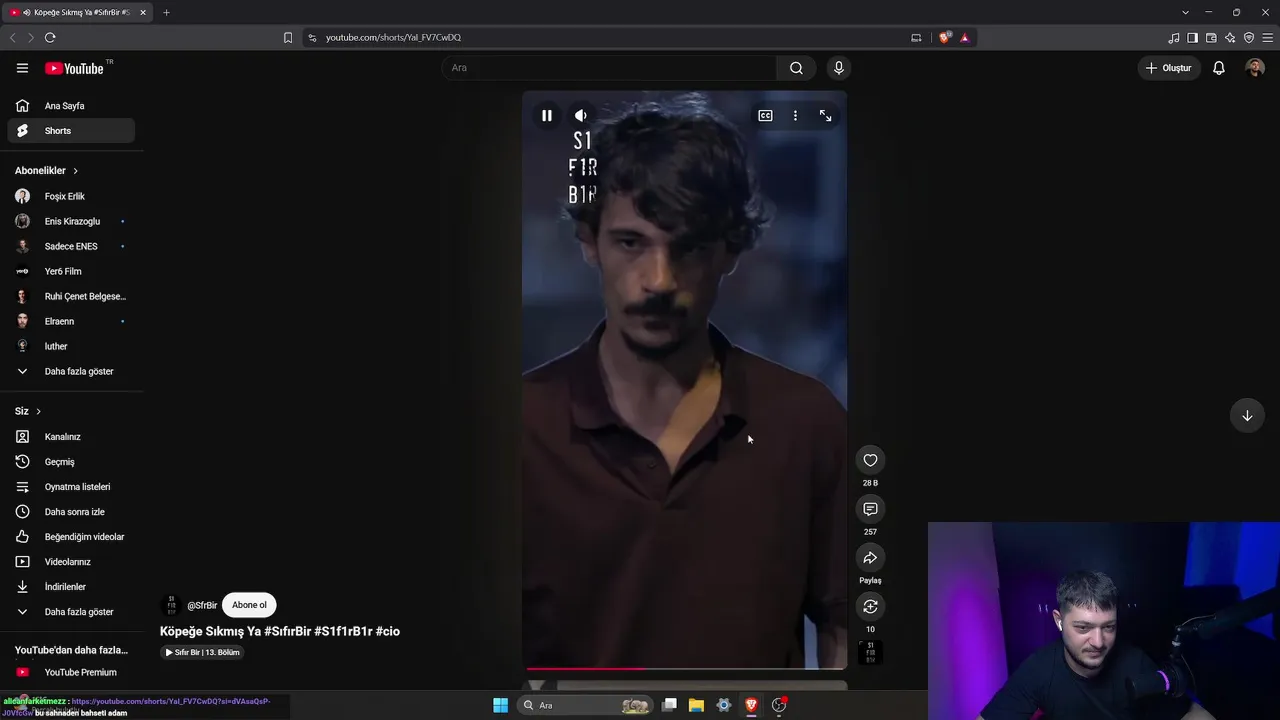Open Leo AI sparkle icon

[x=1230, y=38]
